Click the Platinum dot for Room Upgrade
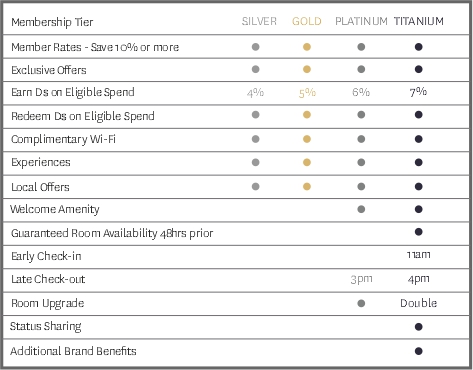The height and width of the screenshot is (370, 473). point(361,303)
